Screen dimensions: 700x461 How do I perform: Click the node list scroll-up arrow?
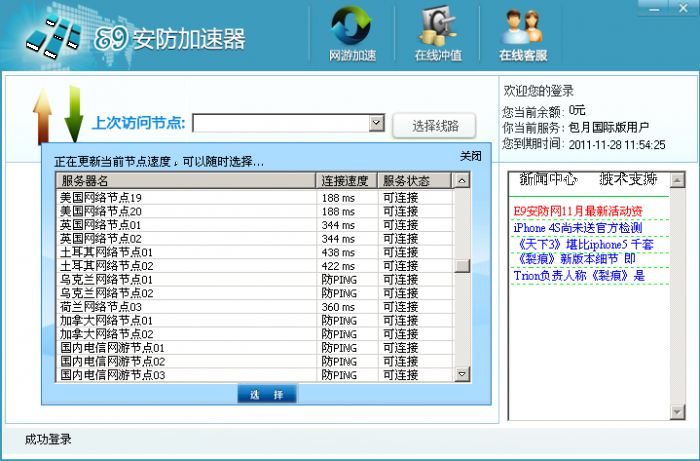click(462, 181)
